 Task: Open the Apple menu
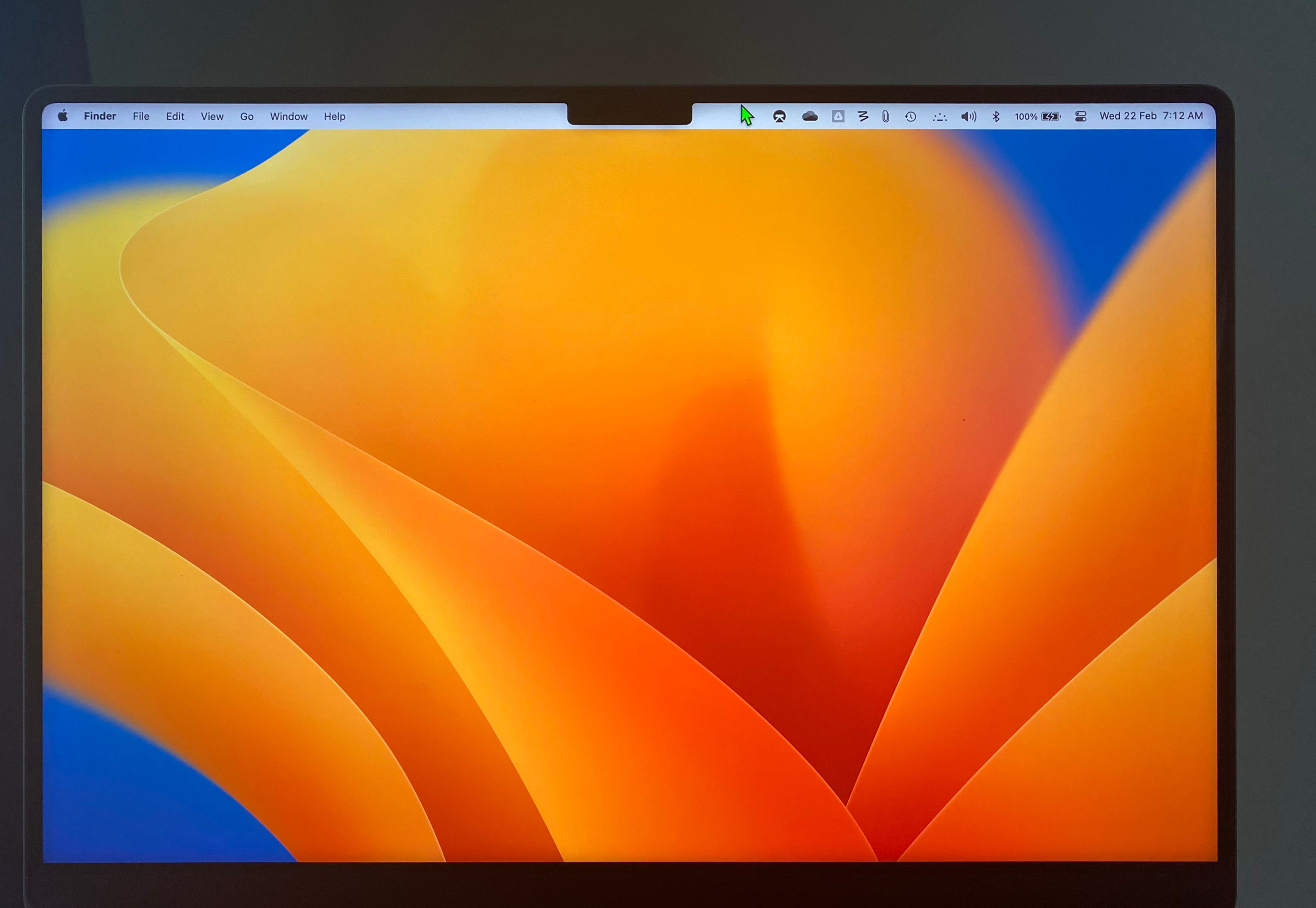[63, 116]
